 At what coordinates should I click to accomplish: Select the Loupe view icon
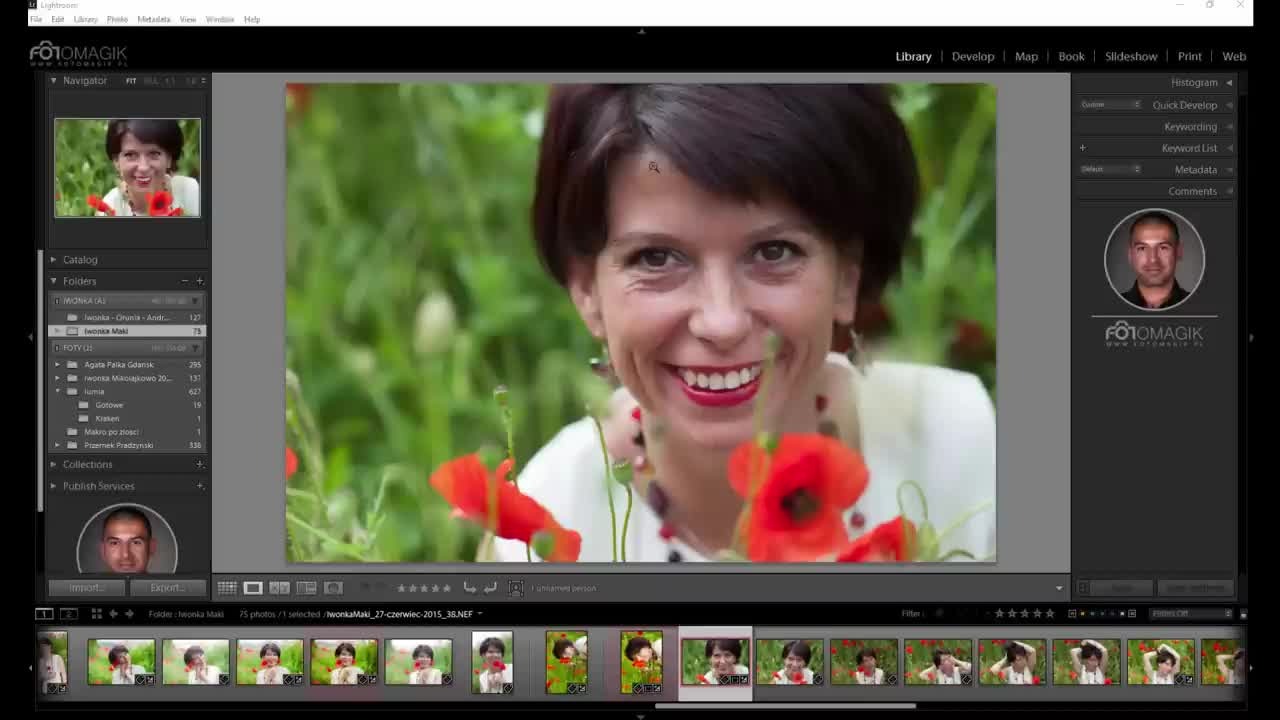(x=253, y=588)
